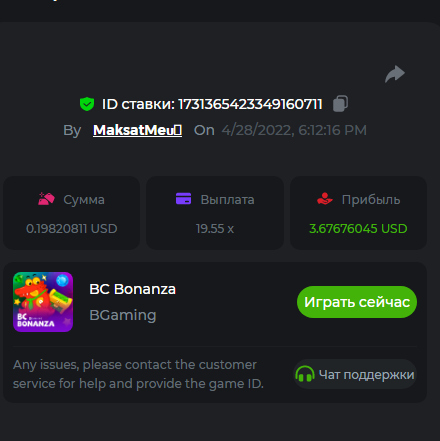Click the share arrow icon
Viewport: 440px width, 441px height.
[x=395, y=74]
